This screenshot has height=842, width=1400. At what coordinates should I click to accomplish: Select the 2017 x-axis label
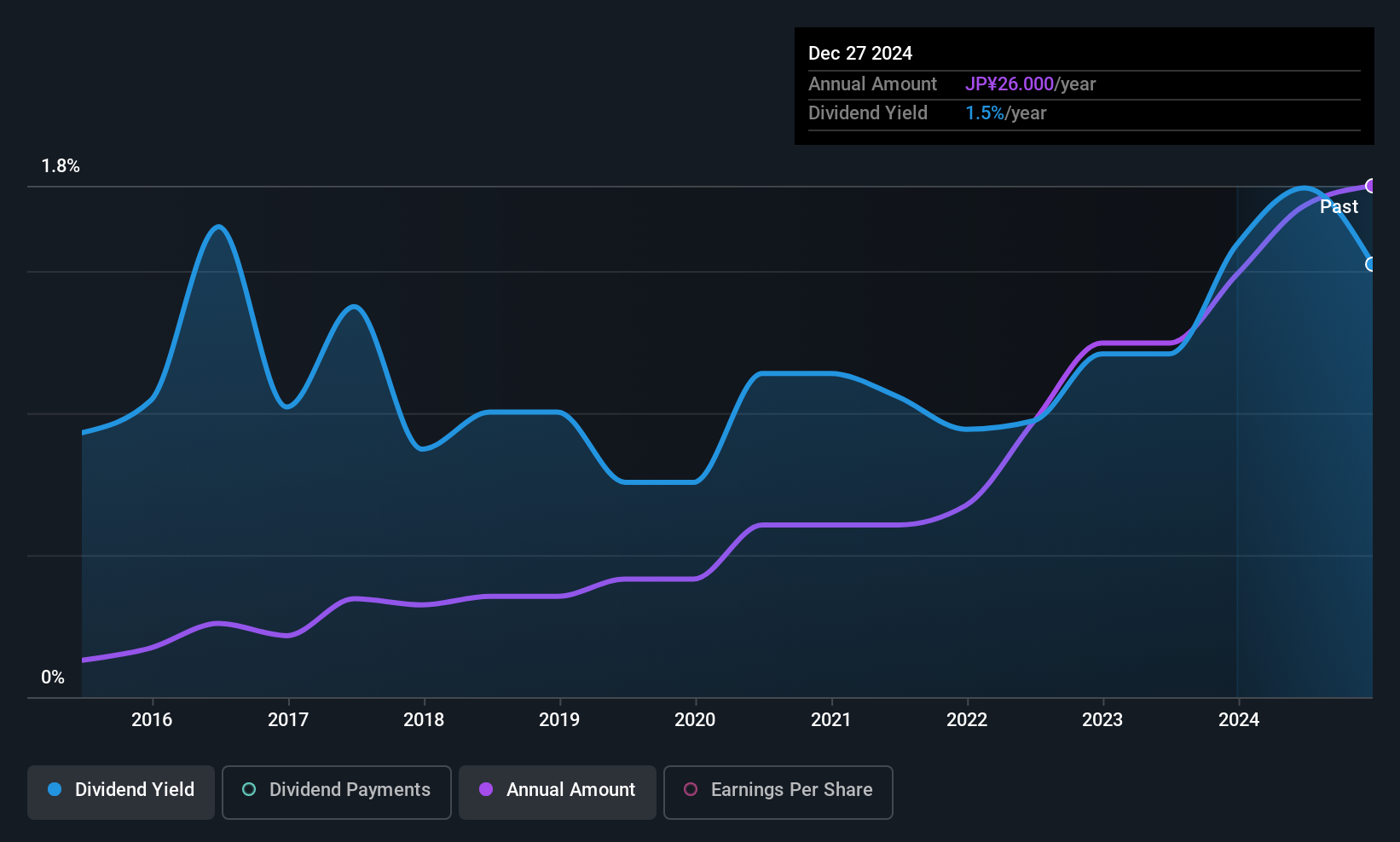point(288,720)
